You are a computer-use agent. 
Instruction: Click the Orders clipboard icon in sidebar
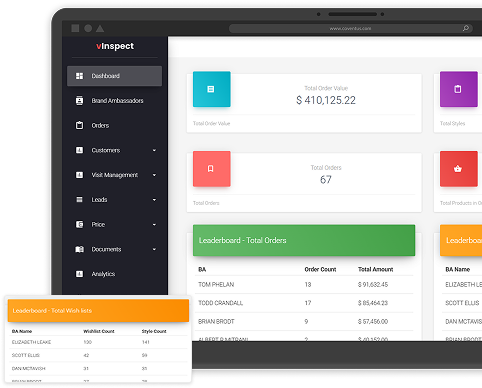[79, 125]
